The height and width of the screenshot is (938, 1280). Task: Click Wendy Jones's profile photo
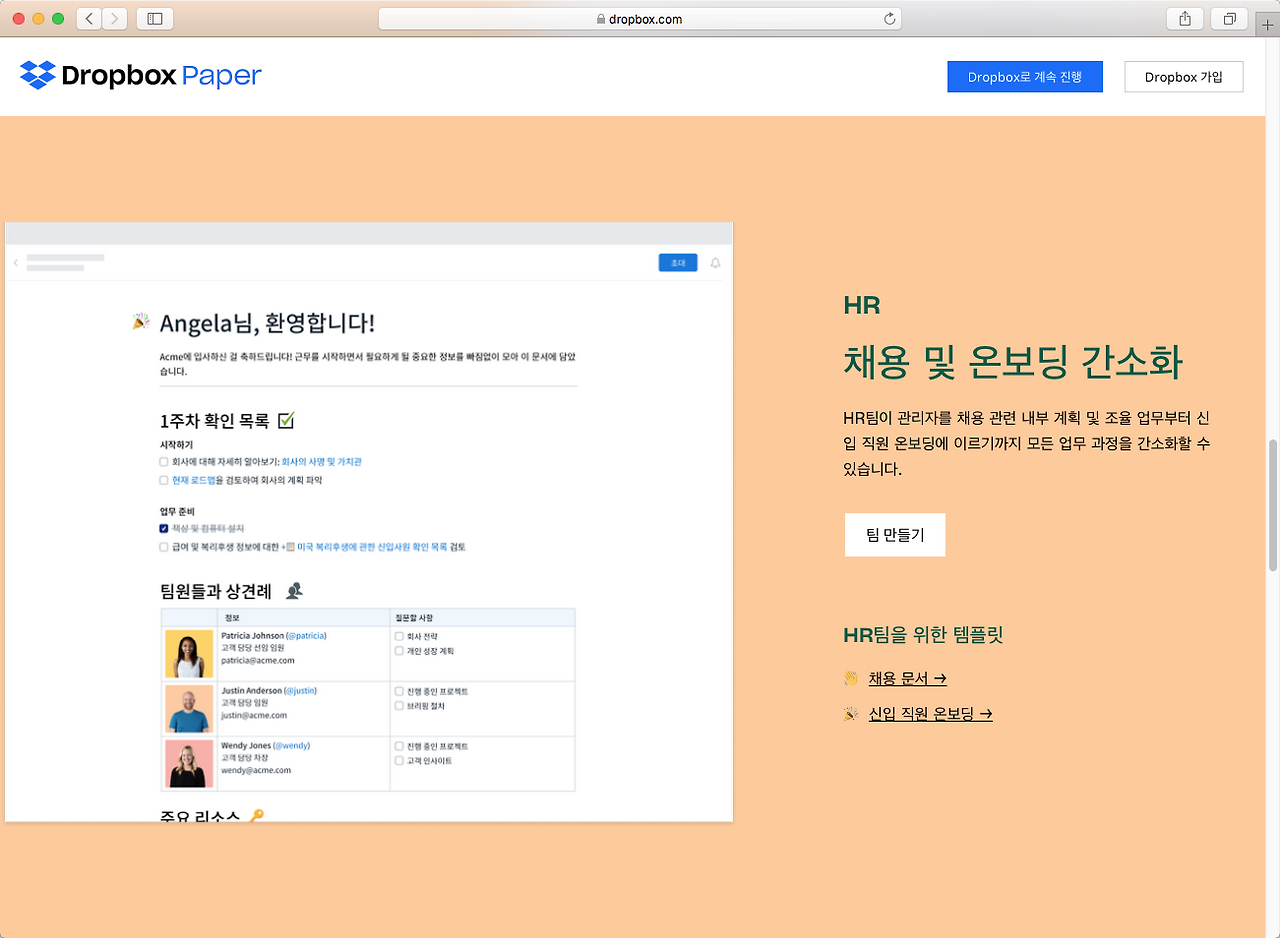click(189, 764)
